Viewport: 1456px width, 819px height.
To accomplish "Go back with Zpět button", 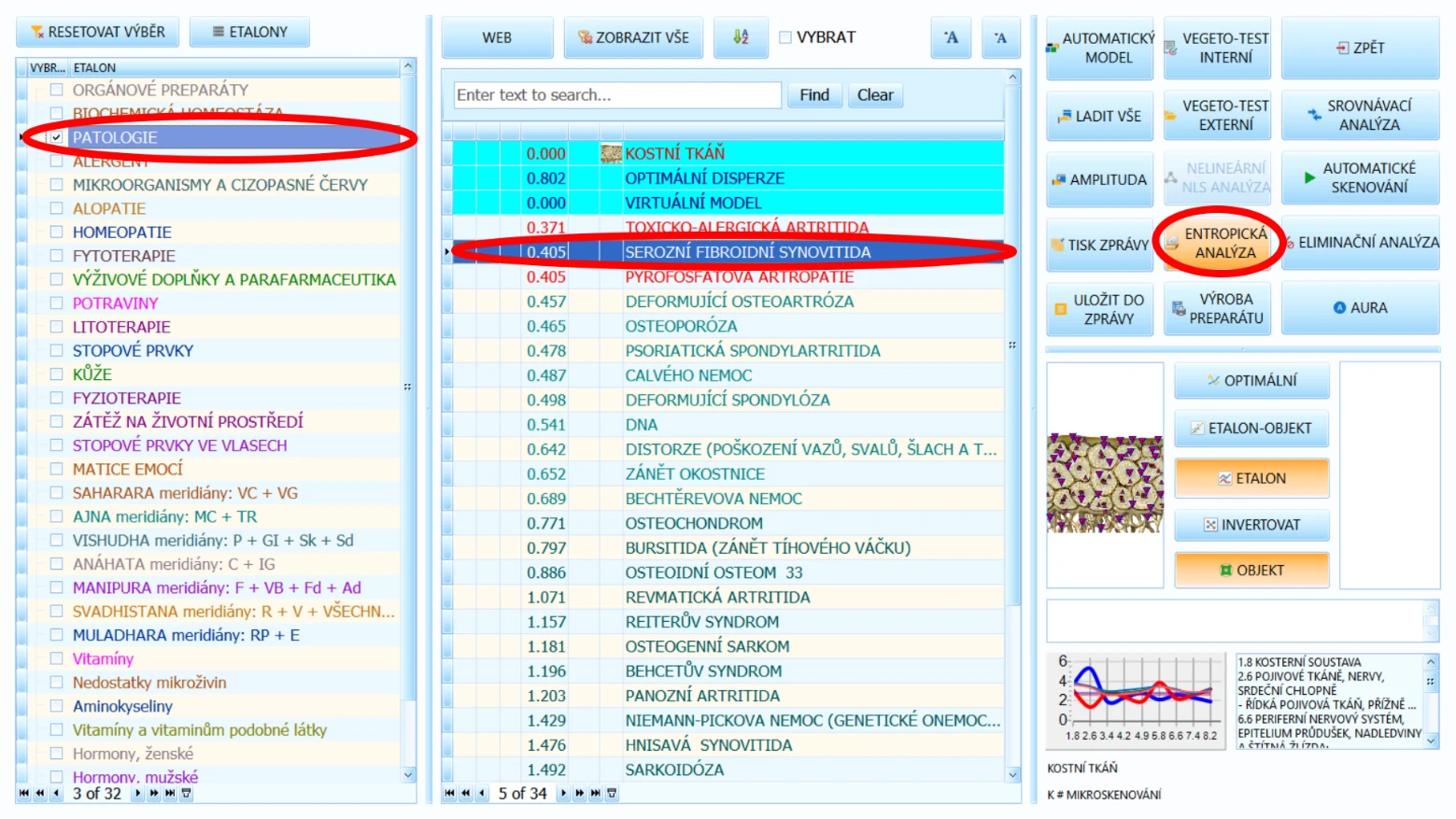I will [1360, 48].
